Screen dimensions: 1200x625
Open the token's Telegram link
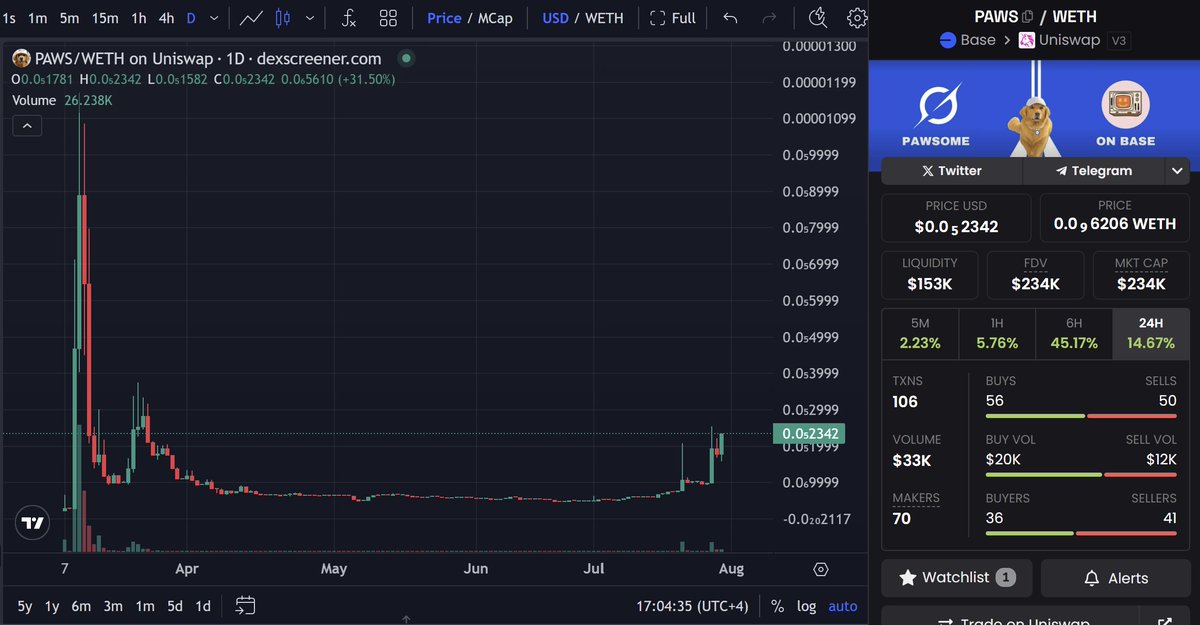(1094, 171)
